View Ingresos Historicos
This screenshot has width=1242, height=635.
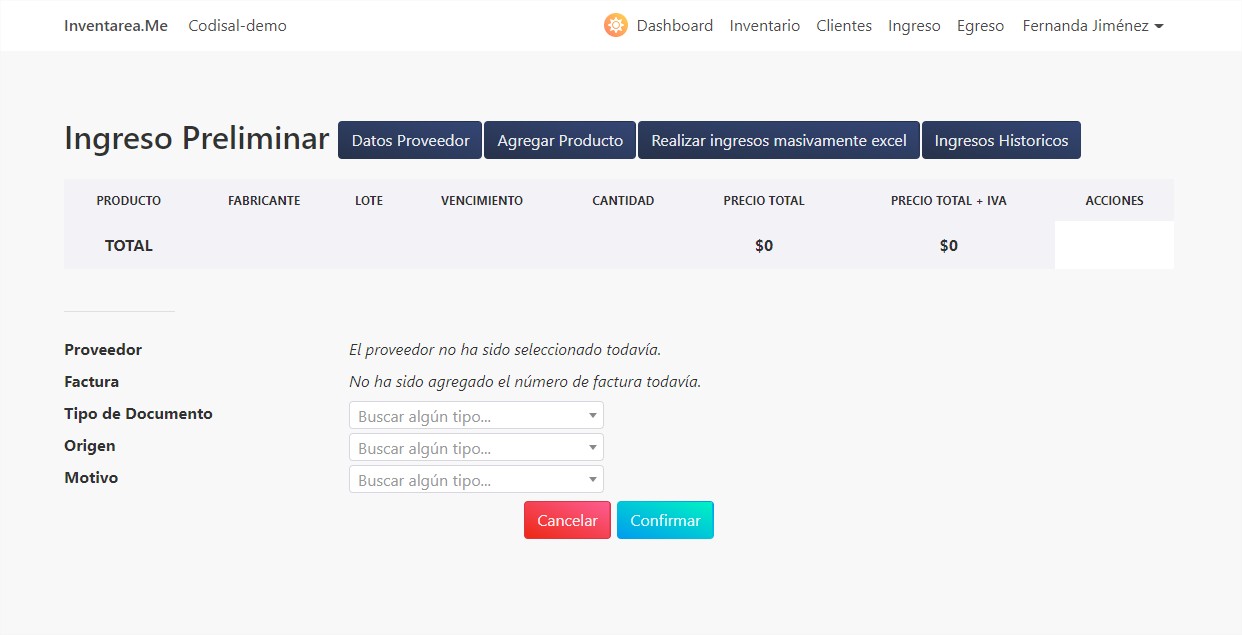(1001, 140)
